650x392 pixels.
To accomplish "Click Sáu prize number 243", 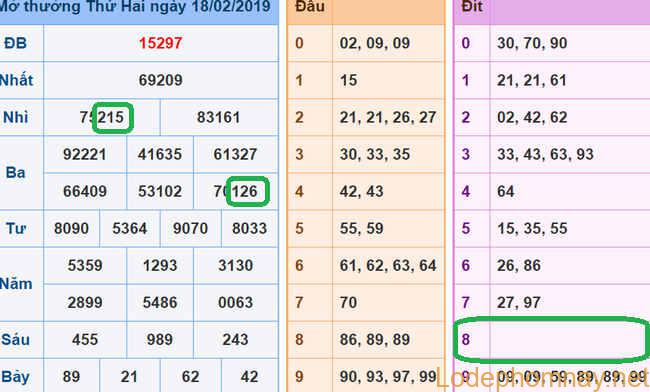I will [x=235, y=339].
